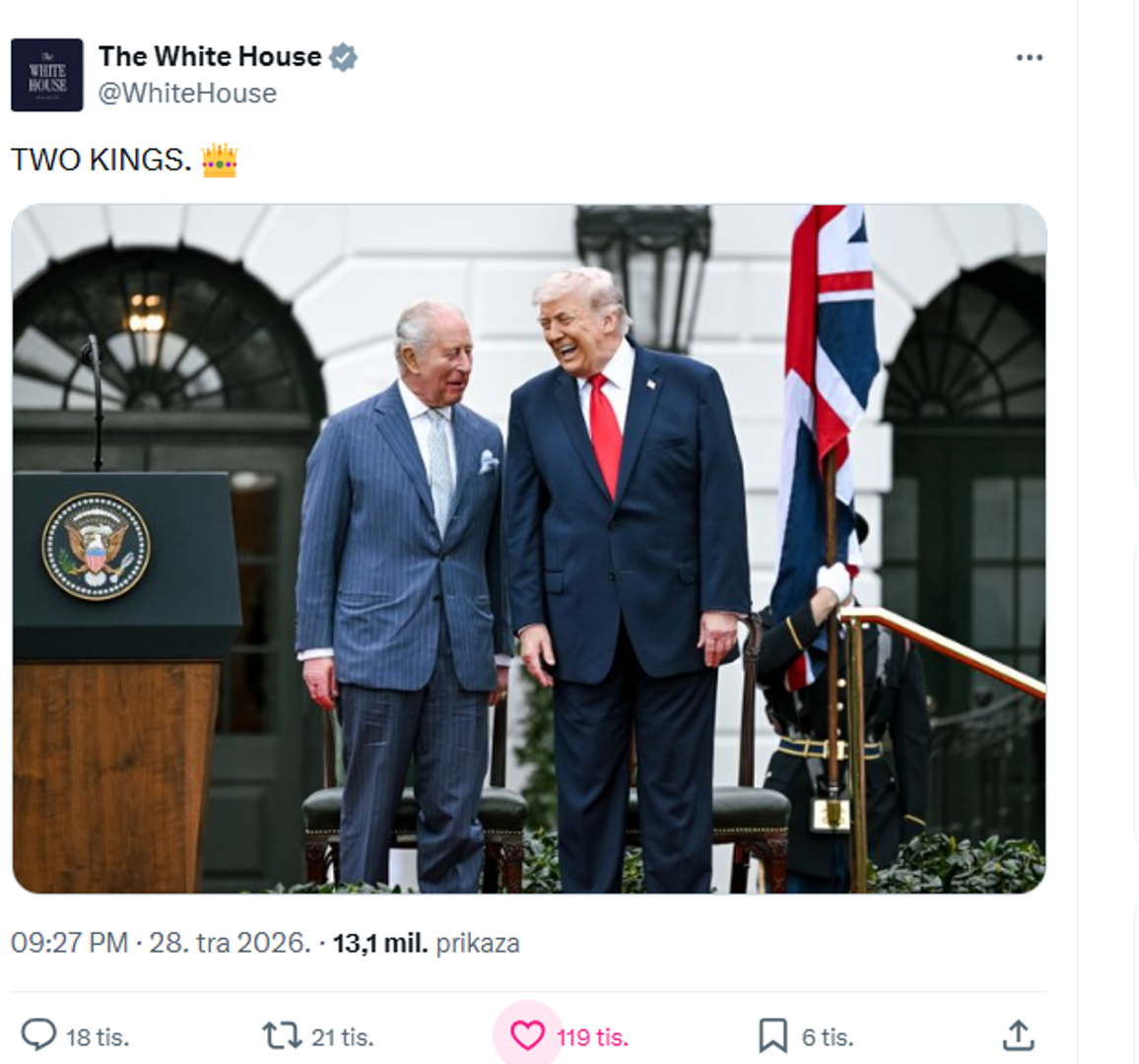This screenshot has height=1064, width=1139.
Task: Click the TWO KINGS. tweet text
Action: 101,160
